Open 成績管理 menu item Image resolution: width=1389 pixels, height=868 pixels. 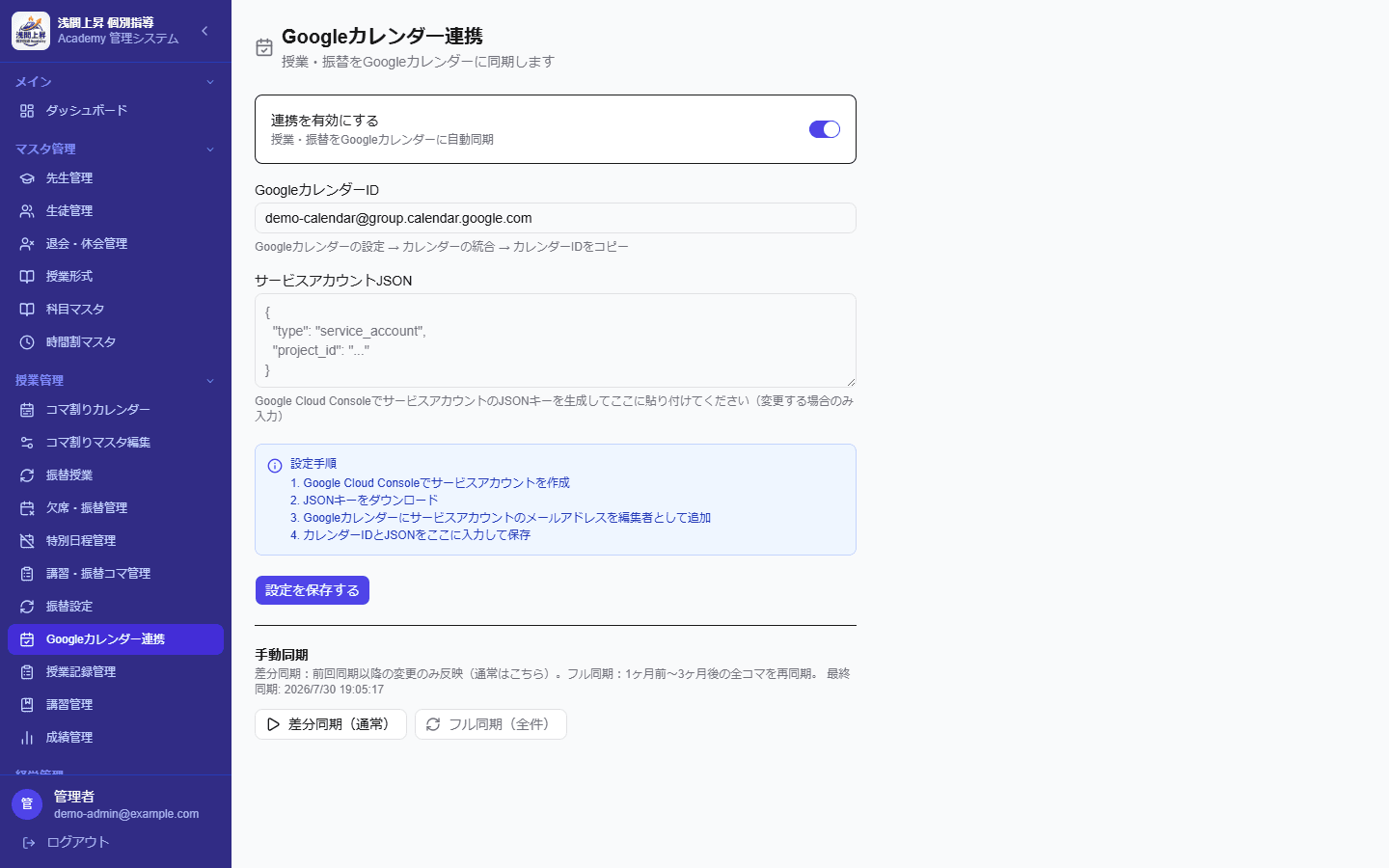pyautogui.click(x=116, y=738)
